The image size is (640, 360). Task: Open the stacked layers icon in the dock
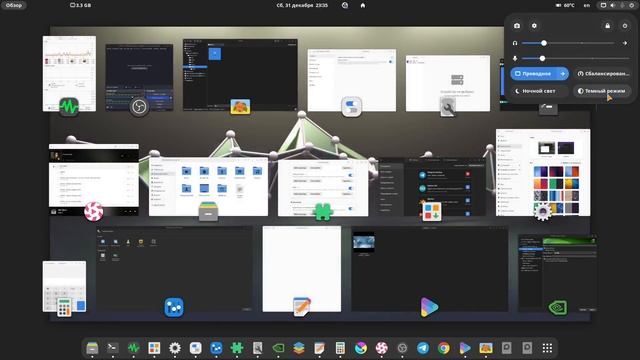(299, 348)
